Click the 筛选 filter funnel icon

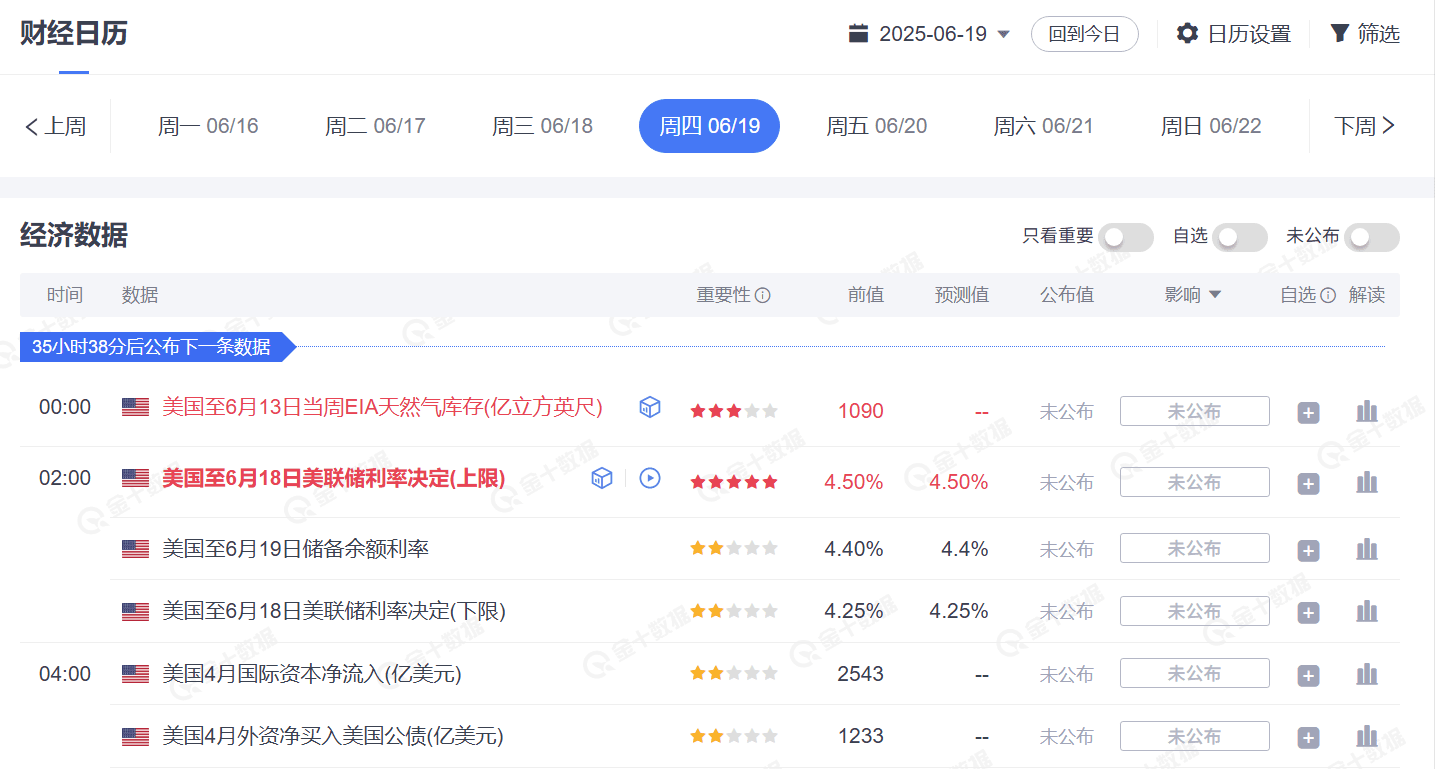pyautogui.click(x=1339, y=34)
